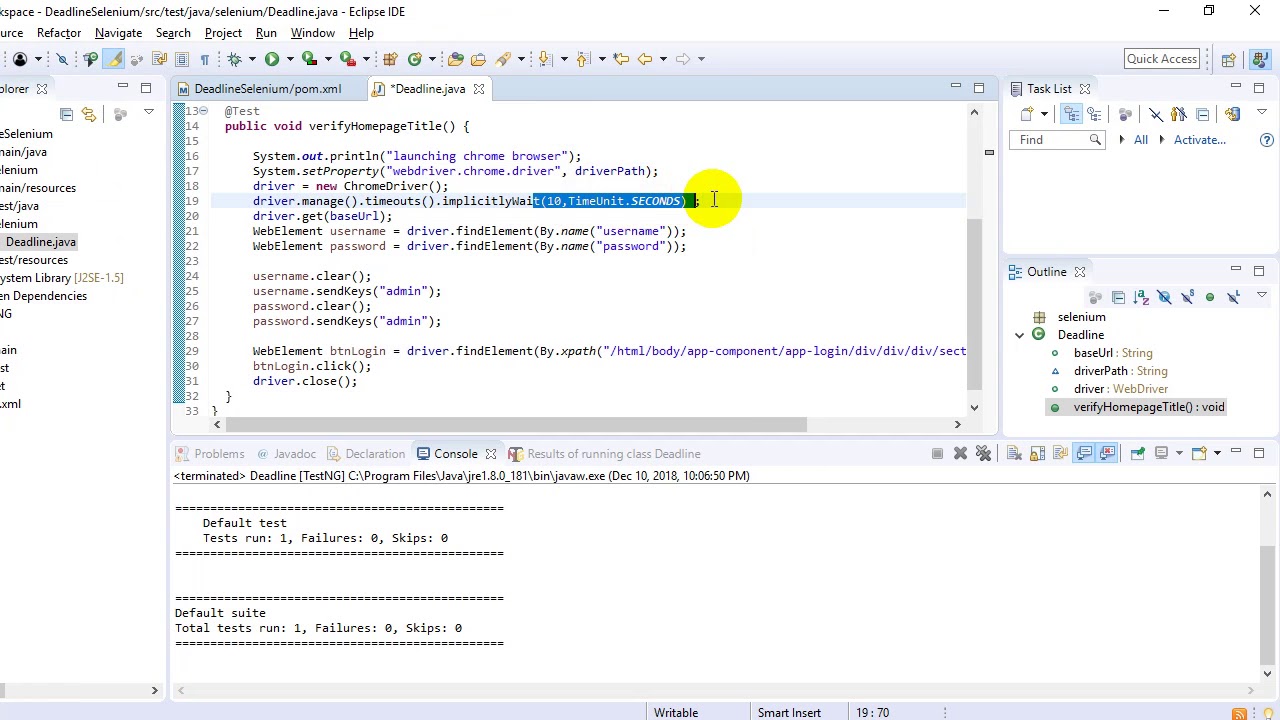The height and width of the screenshot is (720, 1280).
Task: Start debugging with the bug icon
Action: [x=234, y=59]
